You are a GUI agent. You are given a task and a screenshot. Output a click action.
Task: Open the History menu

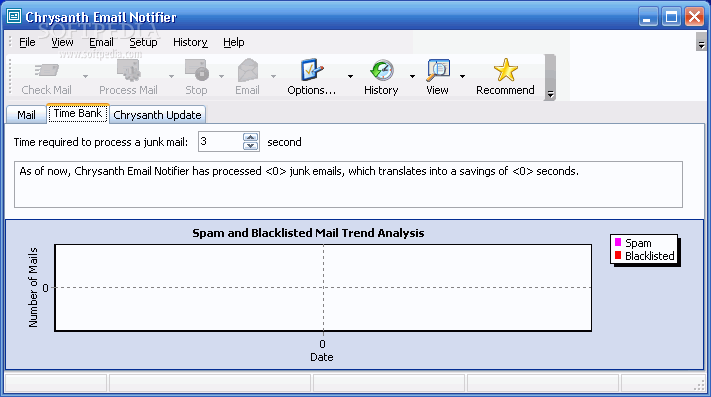pyautogui.click(x=190, y=42)
